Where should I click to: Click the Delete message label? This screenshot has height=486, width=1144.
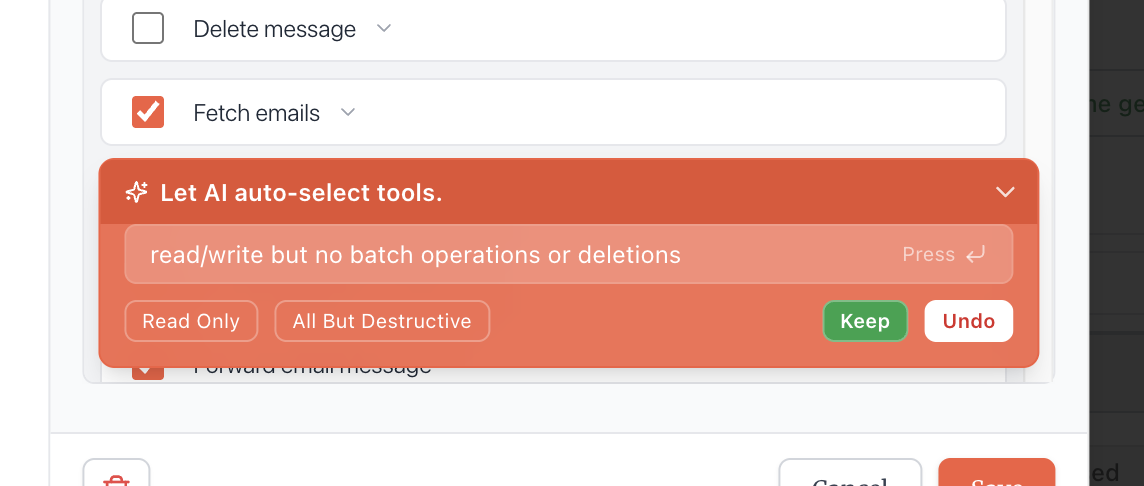tap(274, 29)
